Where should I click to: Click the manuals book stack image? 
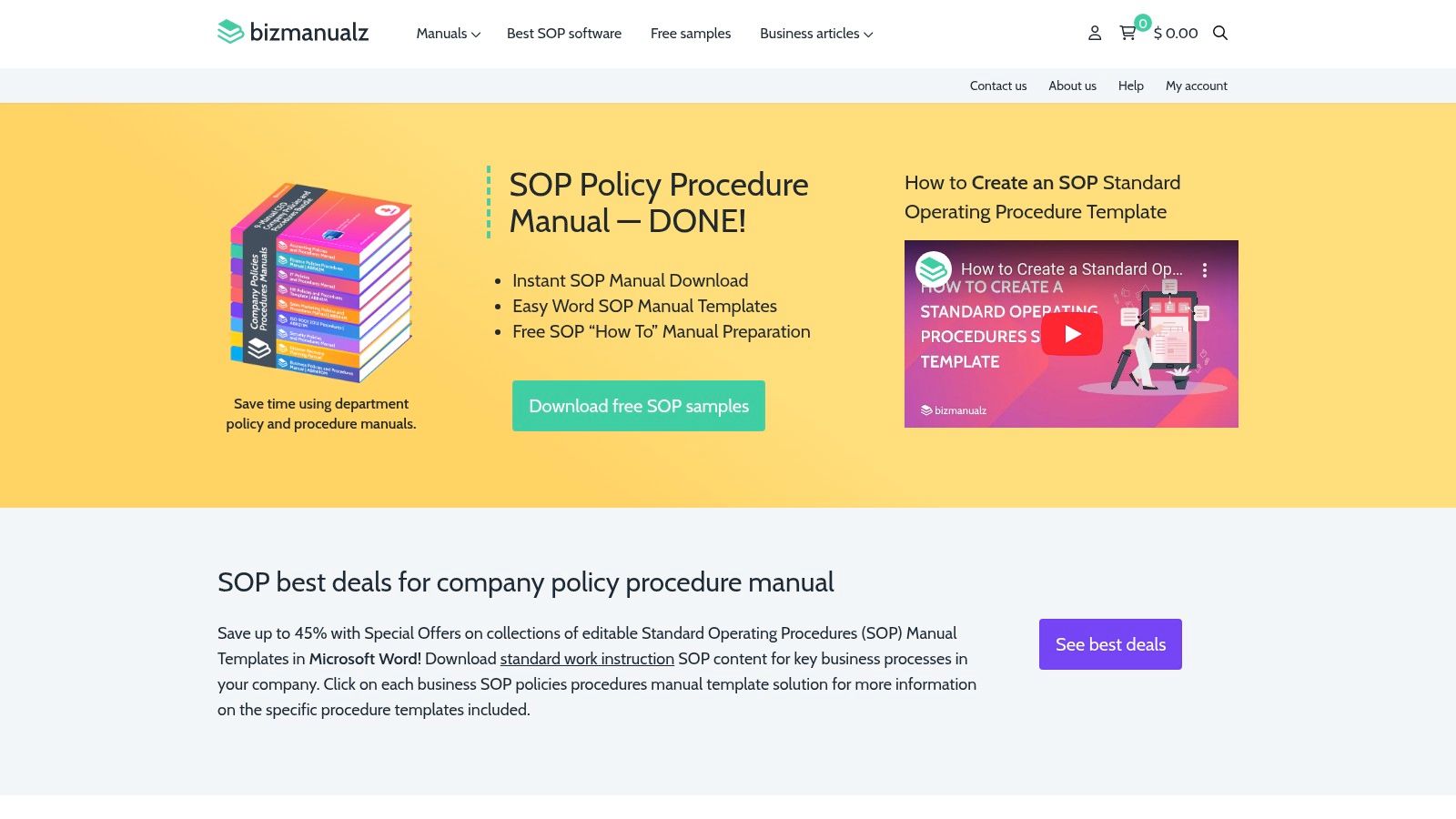pyautogui.click(x=321, y=283)
